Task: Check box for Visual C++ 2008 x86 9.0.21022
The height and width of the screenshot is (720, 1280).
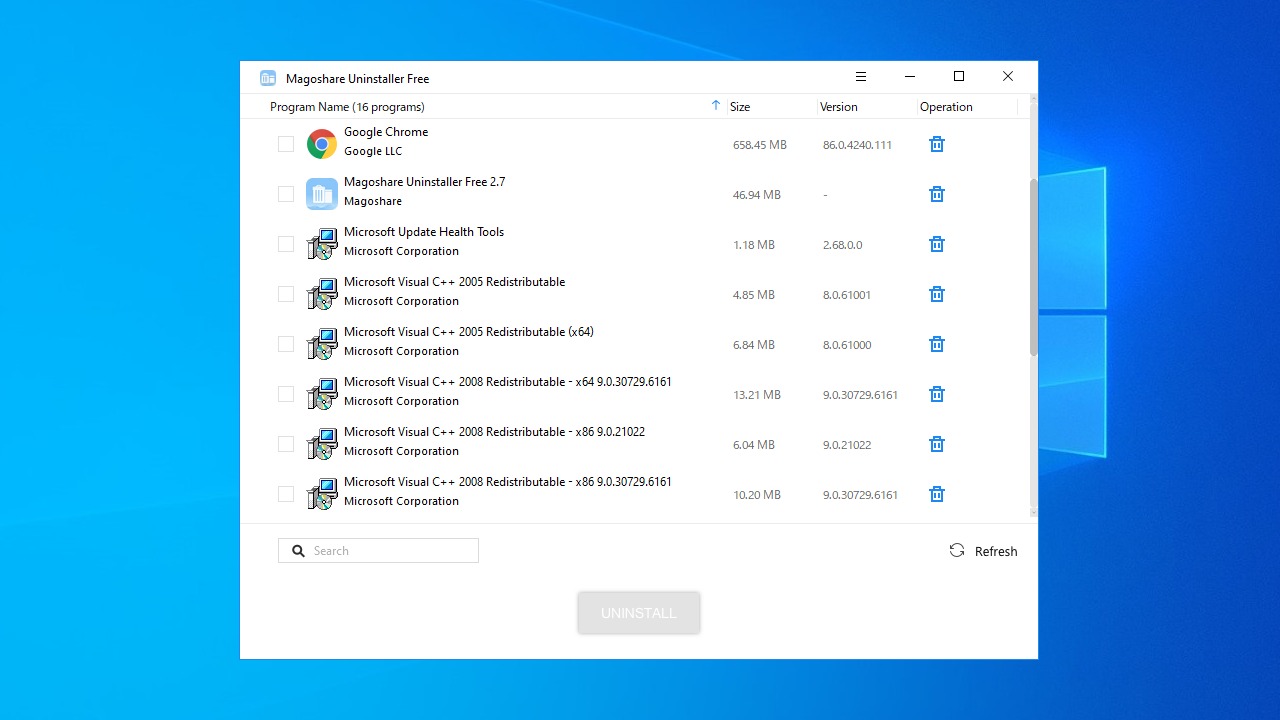Action: (286, 444)
